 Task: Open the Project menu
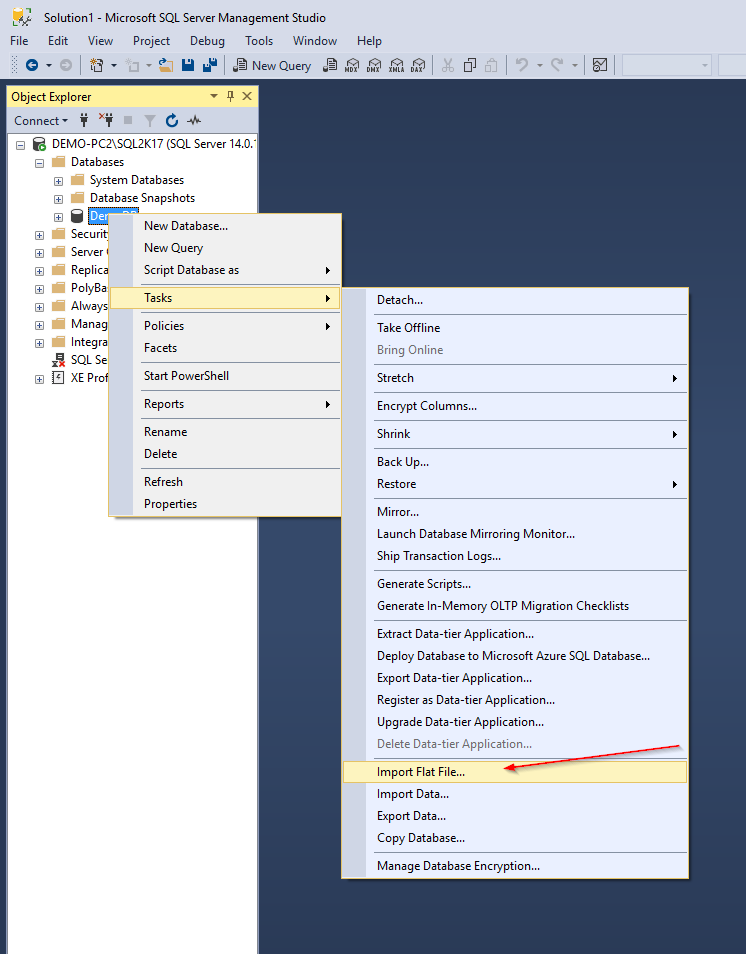click(152, 41)
